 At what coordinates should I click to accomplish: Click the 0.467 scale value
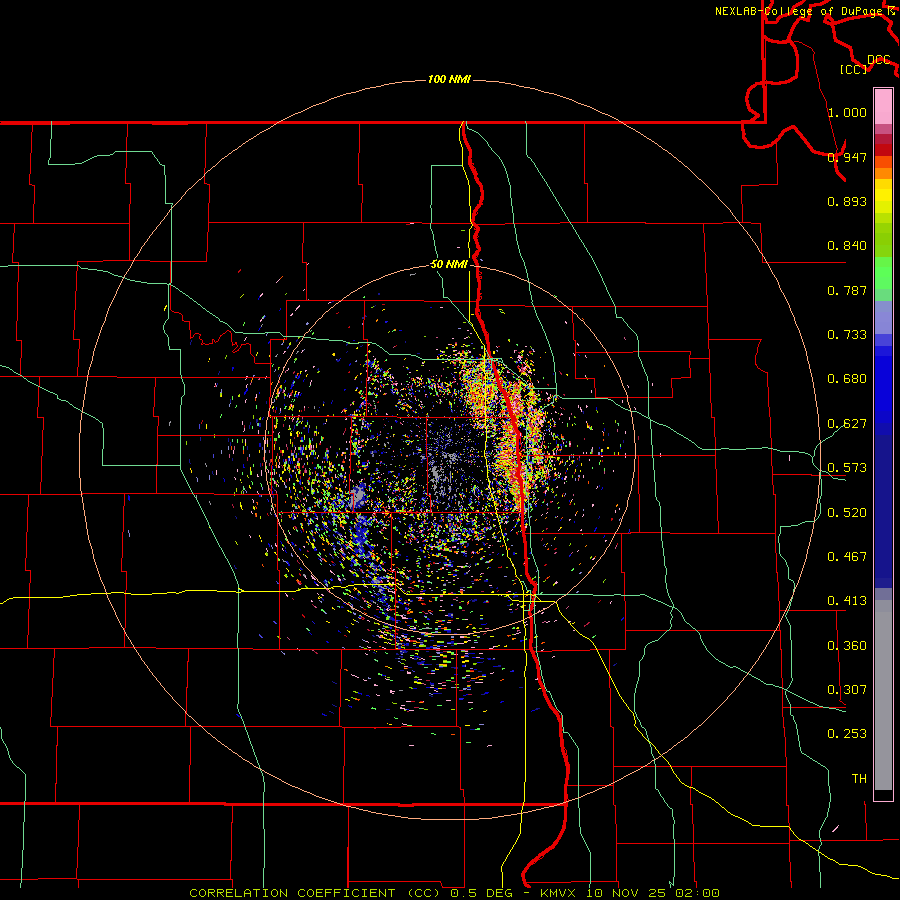(847, 556)
